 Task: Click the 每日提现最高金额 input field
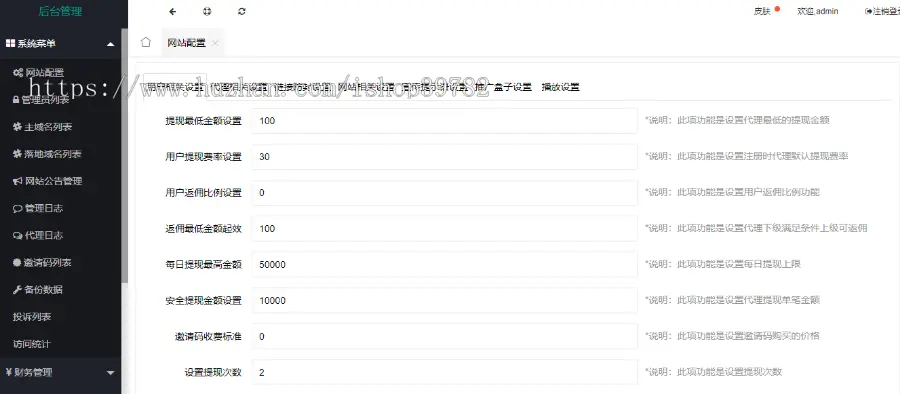(444, 265)
